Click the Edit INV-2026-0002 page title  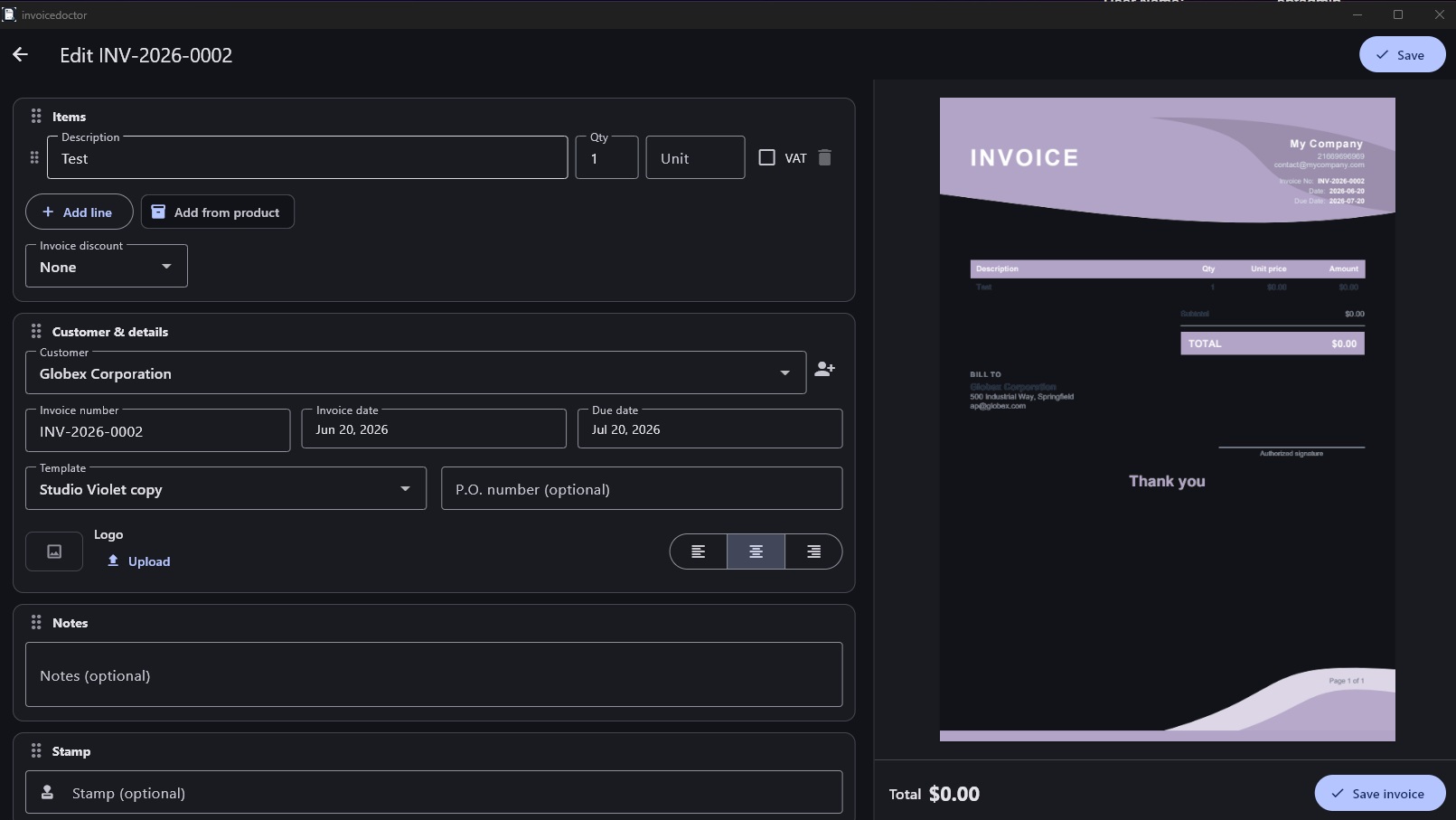tap(146, 55)
